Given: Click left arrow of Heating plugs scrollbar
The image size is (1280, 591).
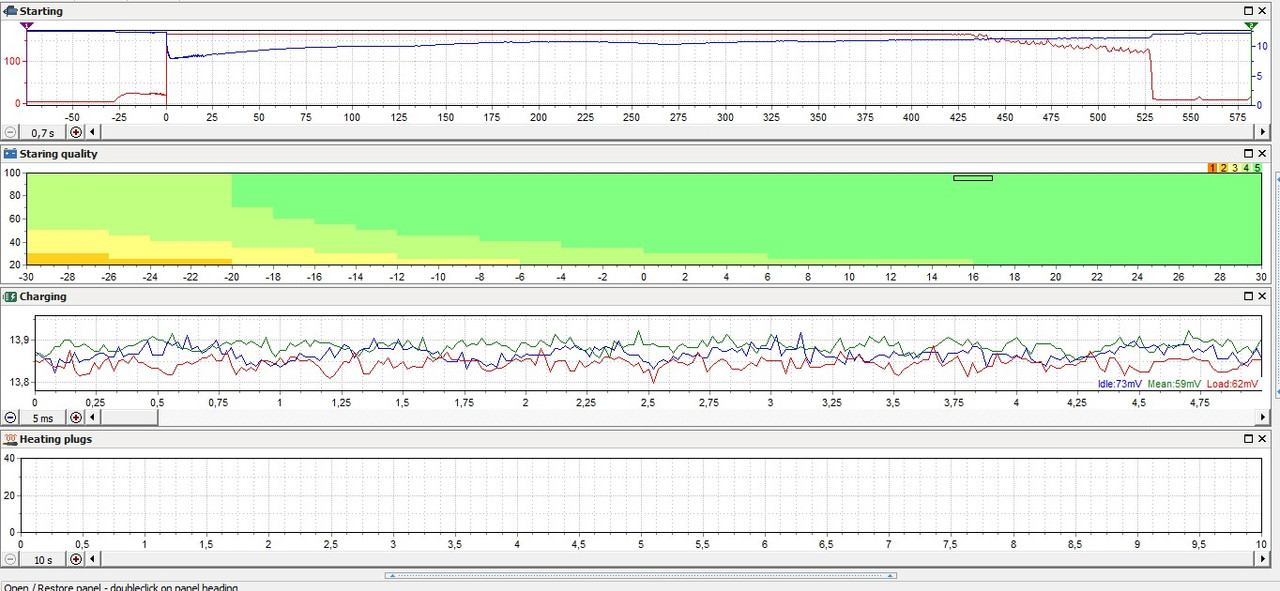Looking at the screenshot, I should (x=93, y=559).
